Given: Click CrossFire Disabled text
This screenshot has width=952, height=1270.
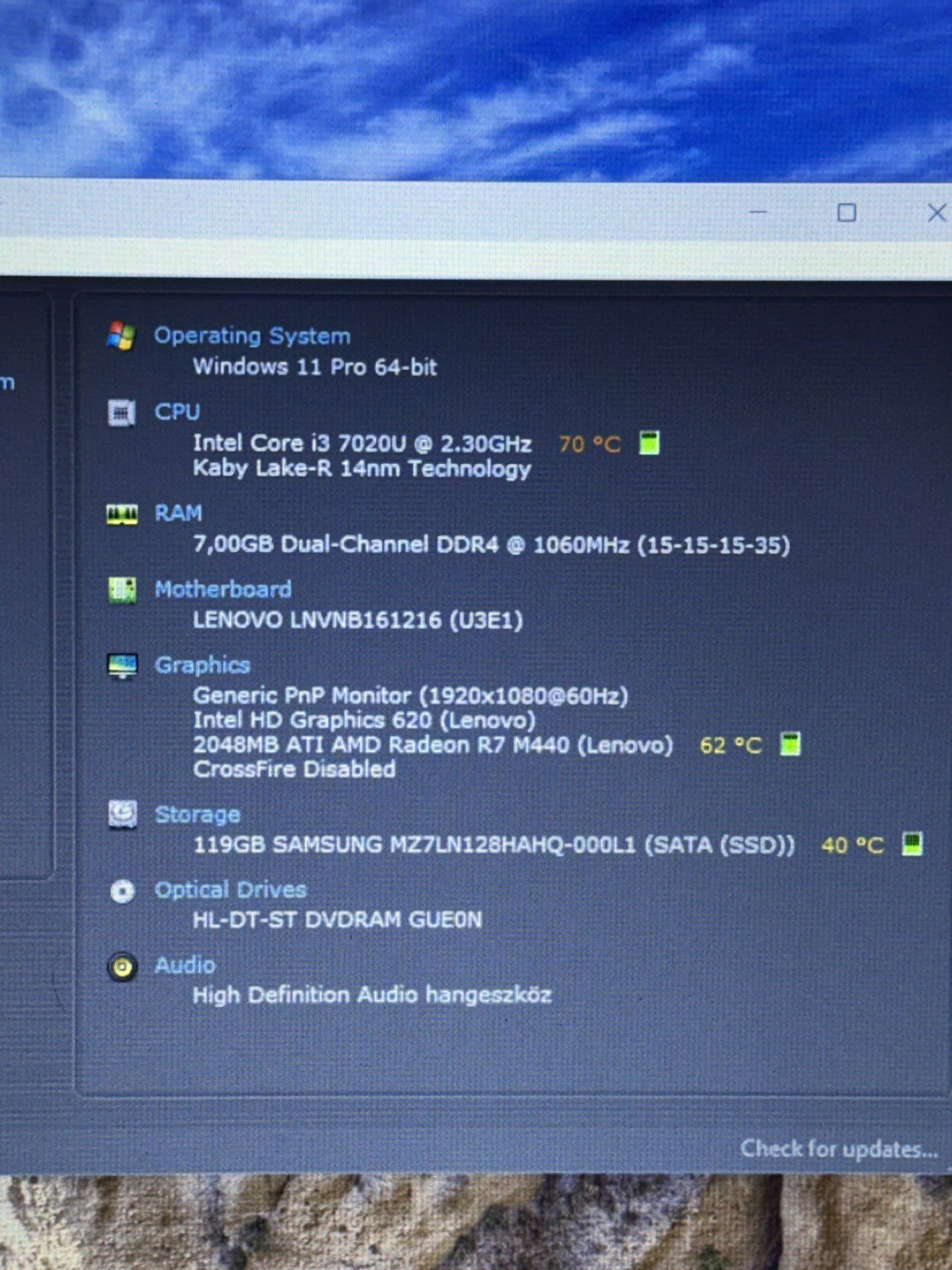Looking at the screenshot, I should tap(295, 769).
